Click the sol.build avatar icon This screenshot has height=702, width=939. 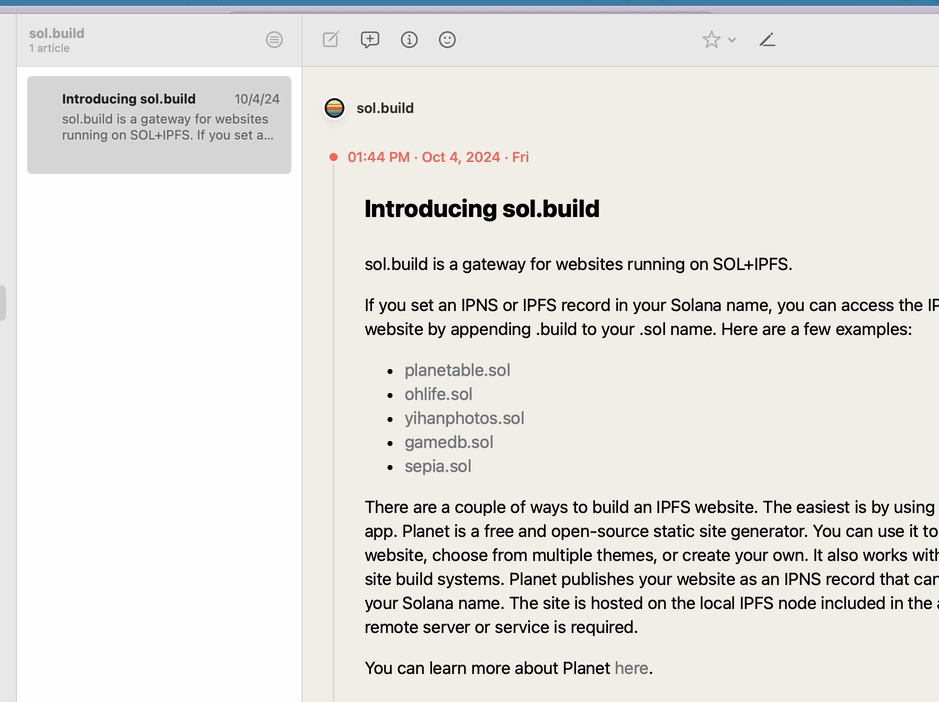[335, 108]
